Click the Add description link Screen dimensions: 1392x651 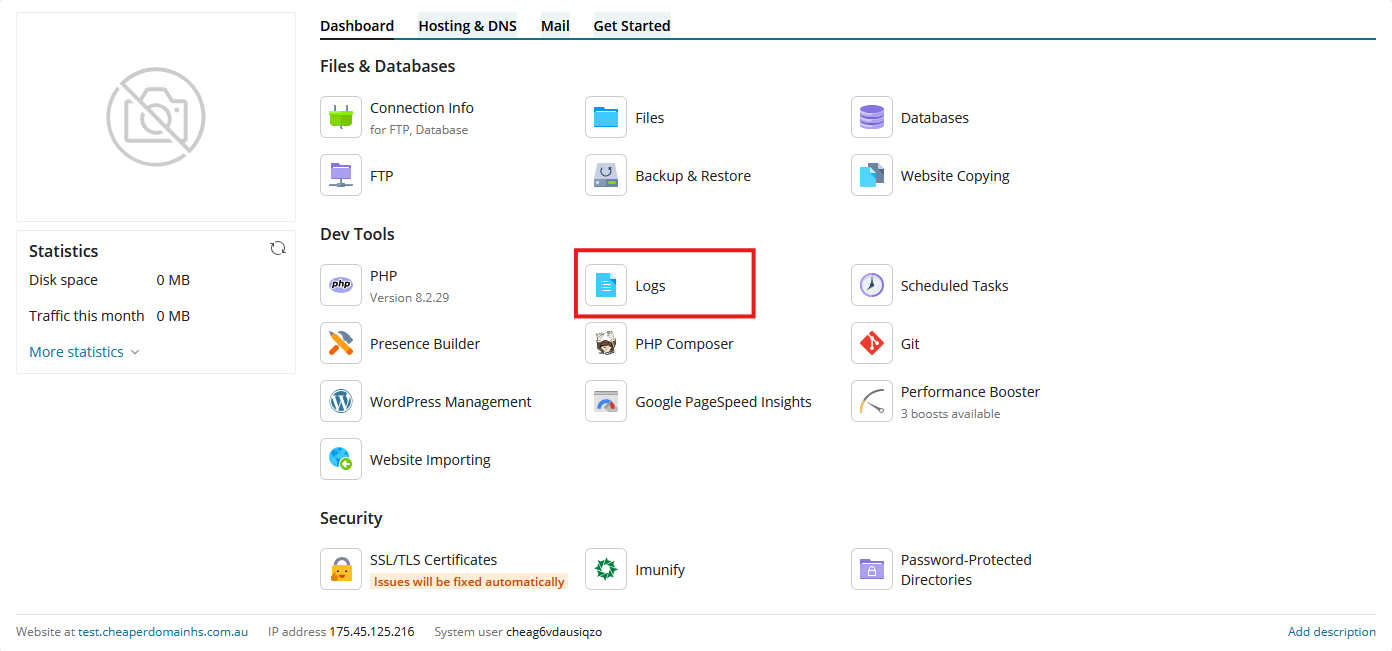point(1331,632)
